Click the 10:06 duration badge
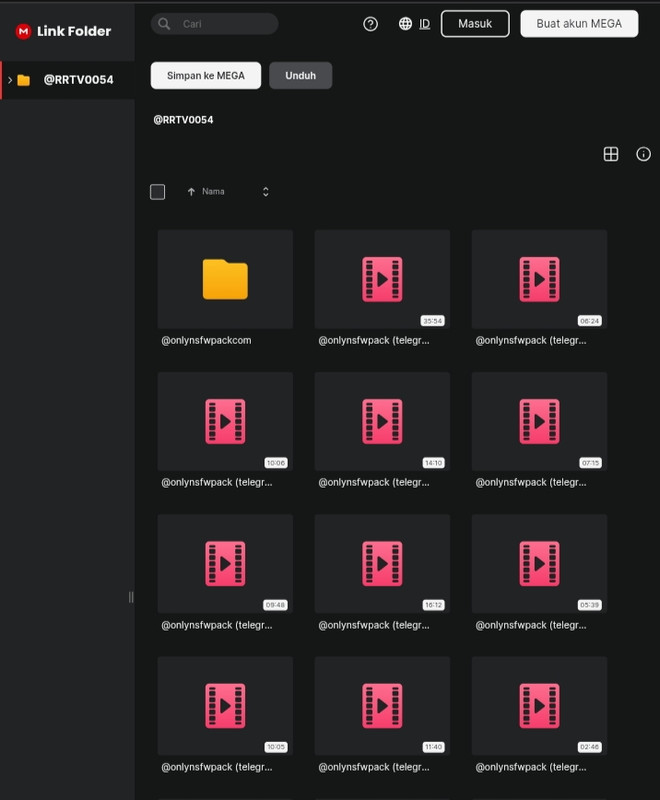 276,463
